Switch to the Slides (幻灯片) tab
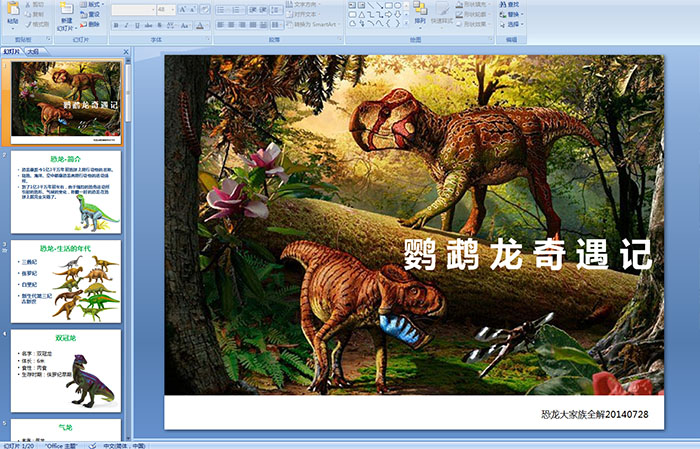Screen dimensions: 700x449 click(12, 50)
